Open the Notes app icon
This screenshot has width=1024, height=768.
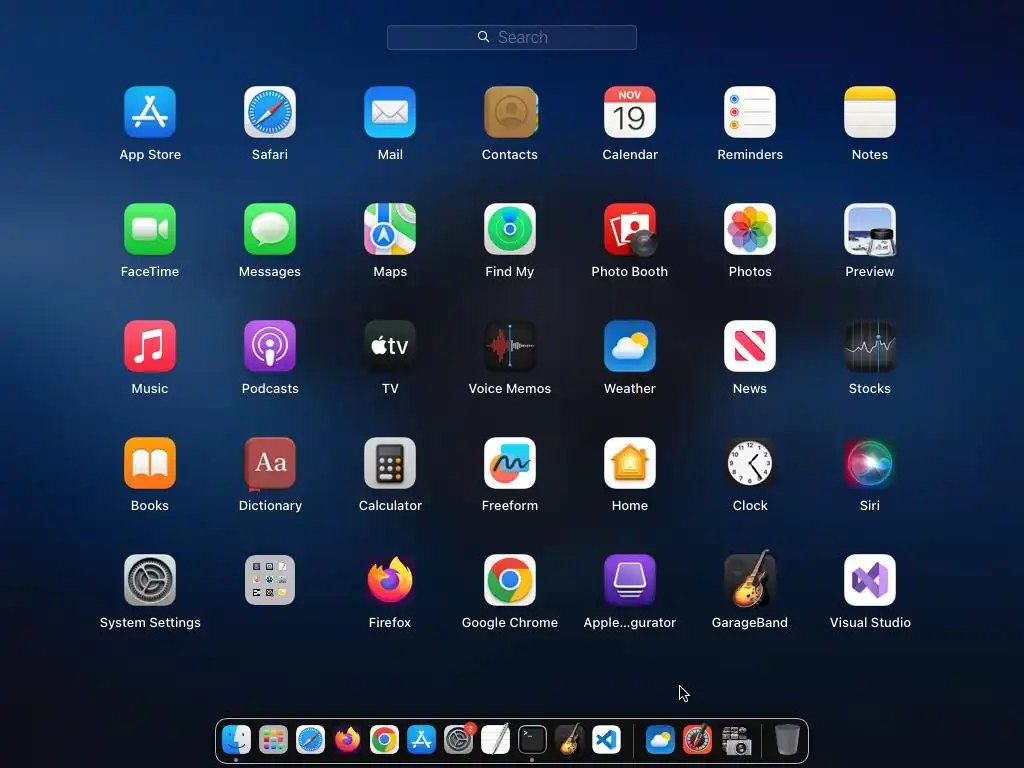click(x=870, y=112)
